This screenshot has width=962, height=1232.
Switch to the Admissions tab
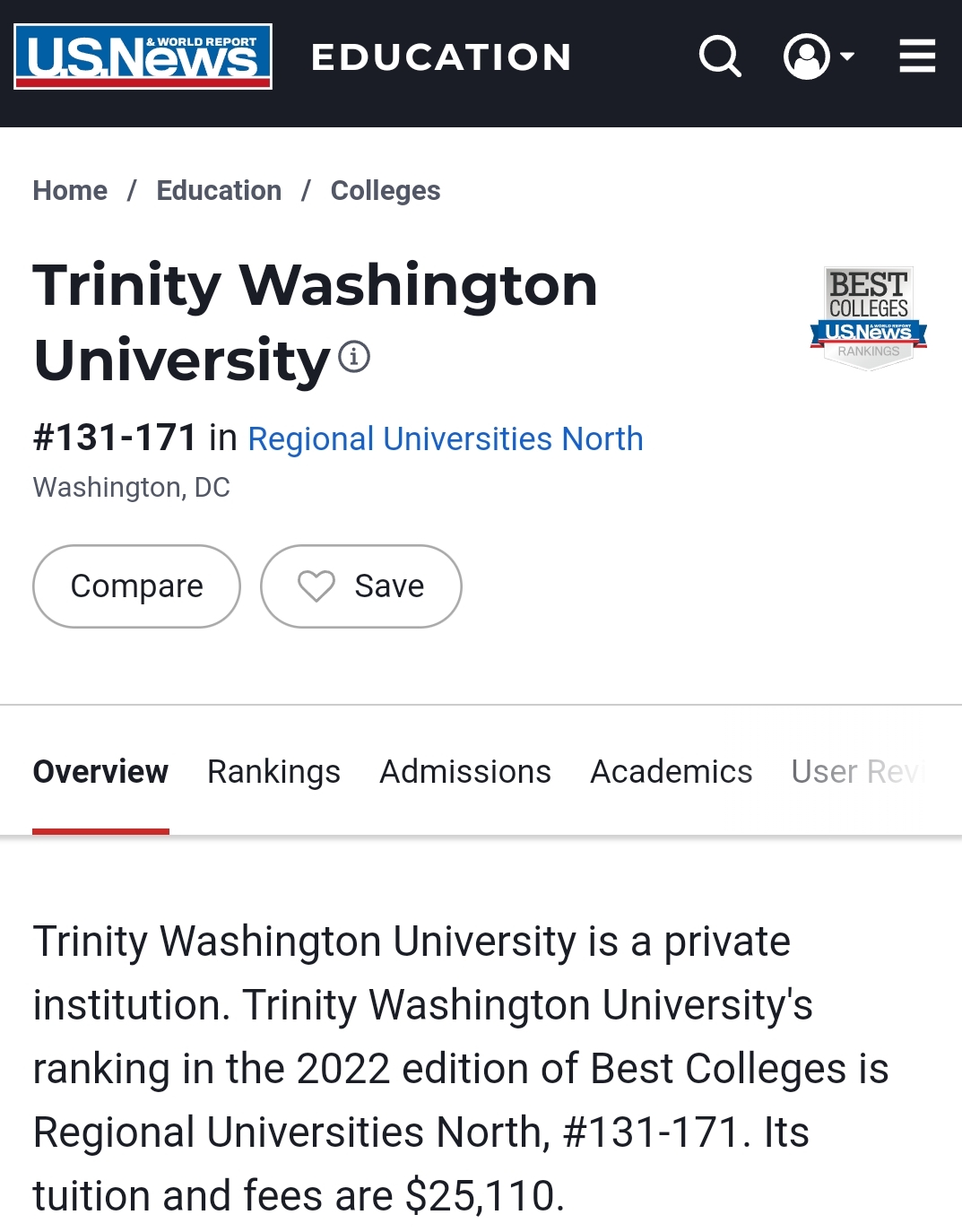point(465,772)
